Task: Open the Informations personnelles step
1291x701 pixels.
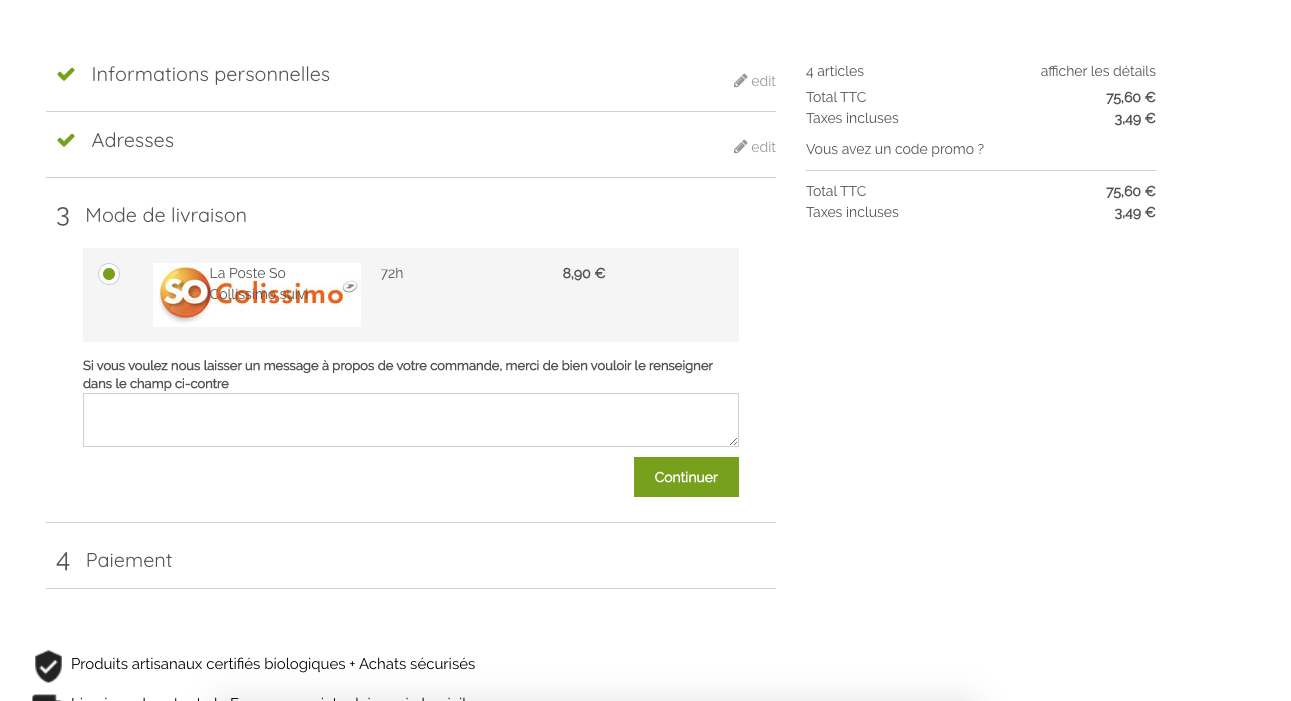Action: (210, 75)
